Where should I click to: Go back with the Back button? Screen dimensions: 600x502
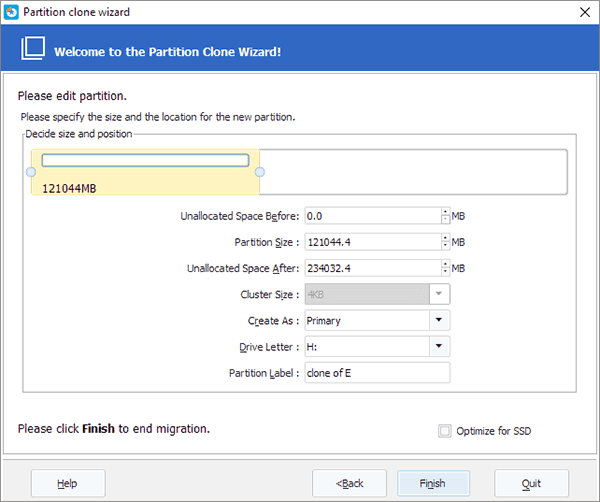click(x=350, y=483)
